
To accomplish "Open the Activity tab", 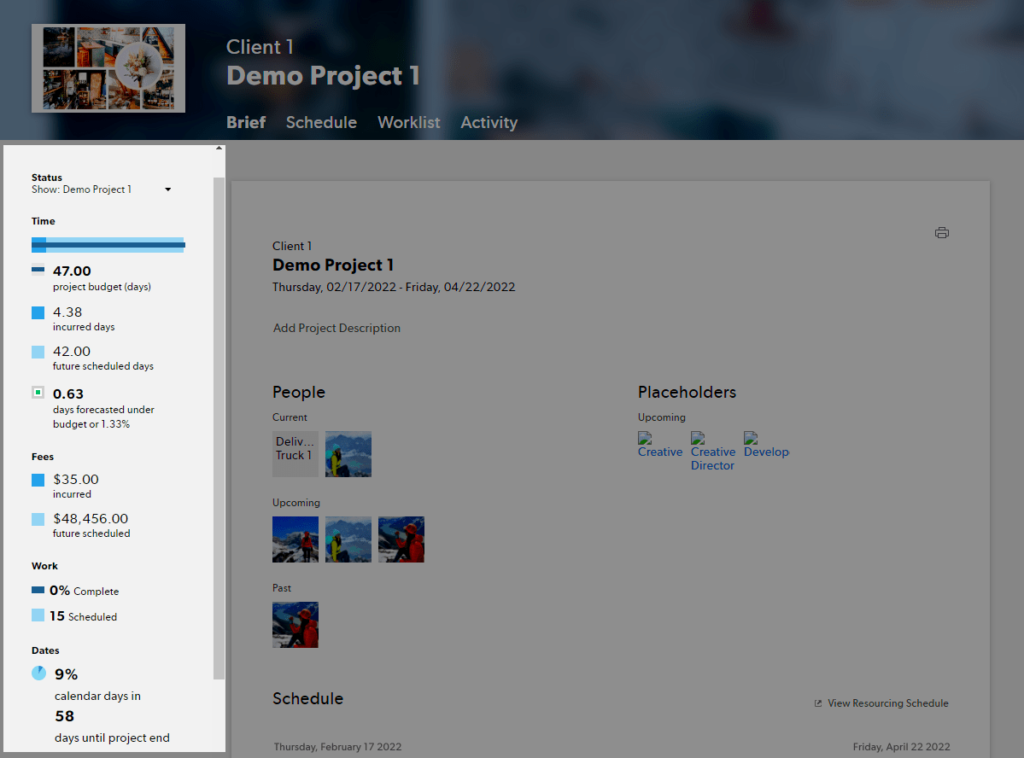I will tap(489, 122).
